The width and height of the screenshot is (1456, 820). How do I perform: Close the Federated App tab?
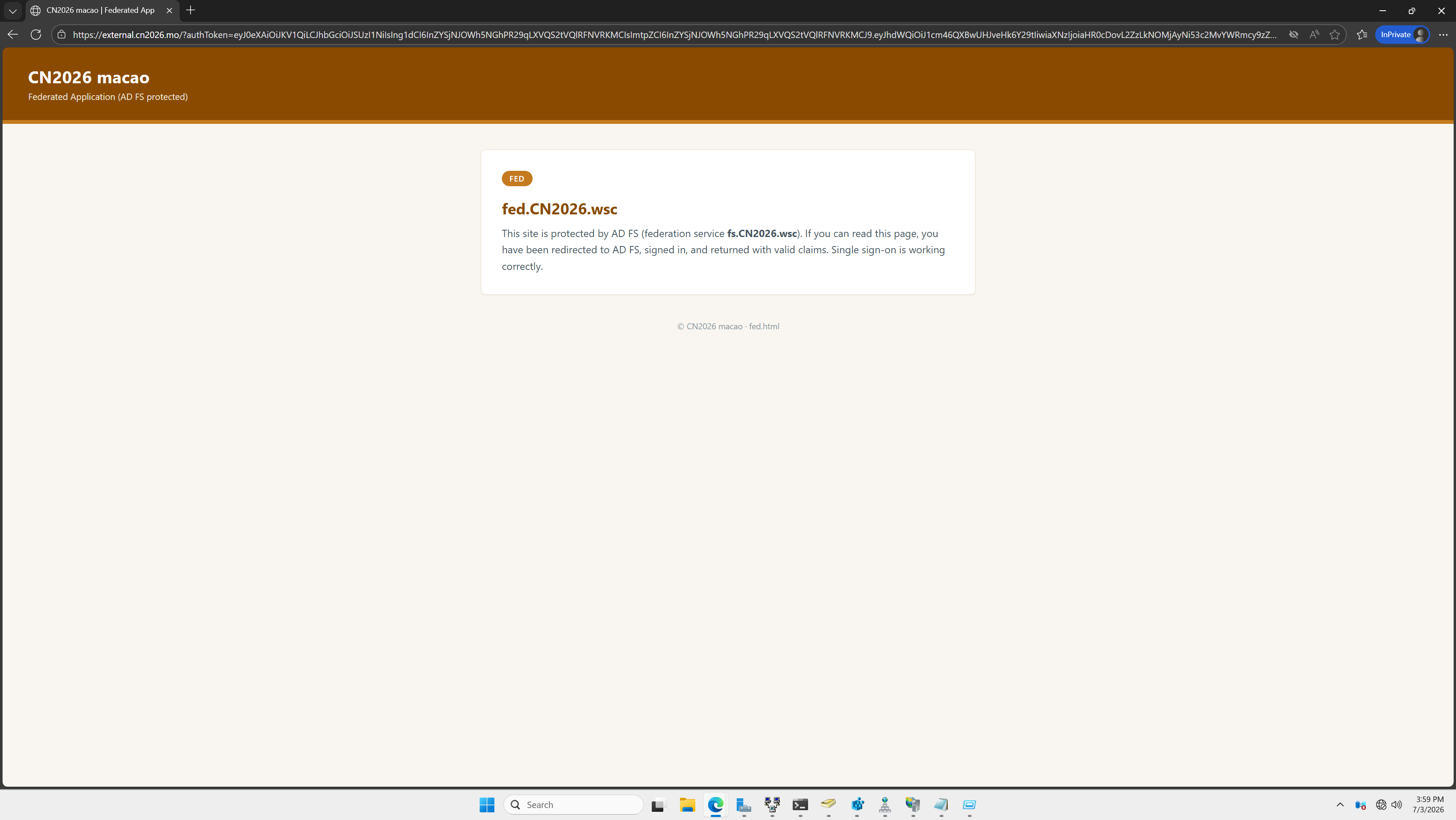point(169,10)
